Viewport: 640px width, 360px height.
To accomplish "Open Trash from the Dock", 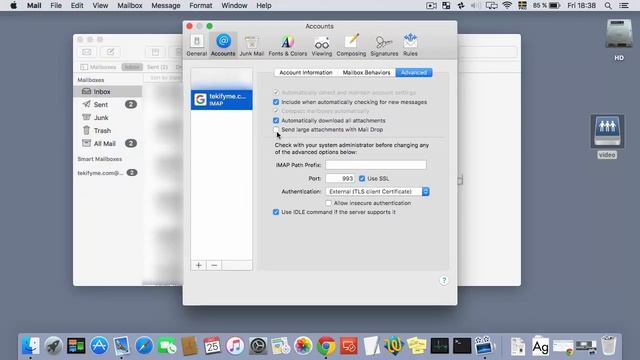I will 608,346.
